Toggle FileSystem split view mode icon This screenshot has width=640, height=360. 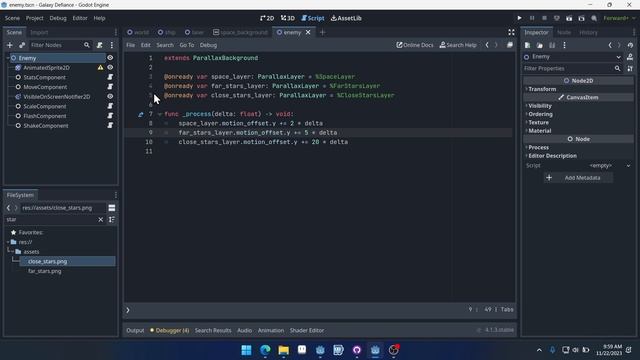coord(112,208)
